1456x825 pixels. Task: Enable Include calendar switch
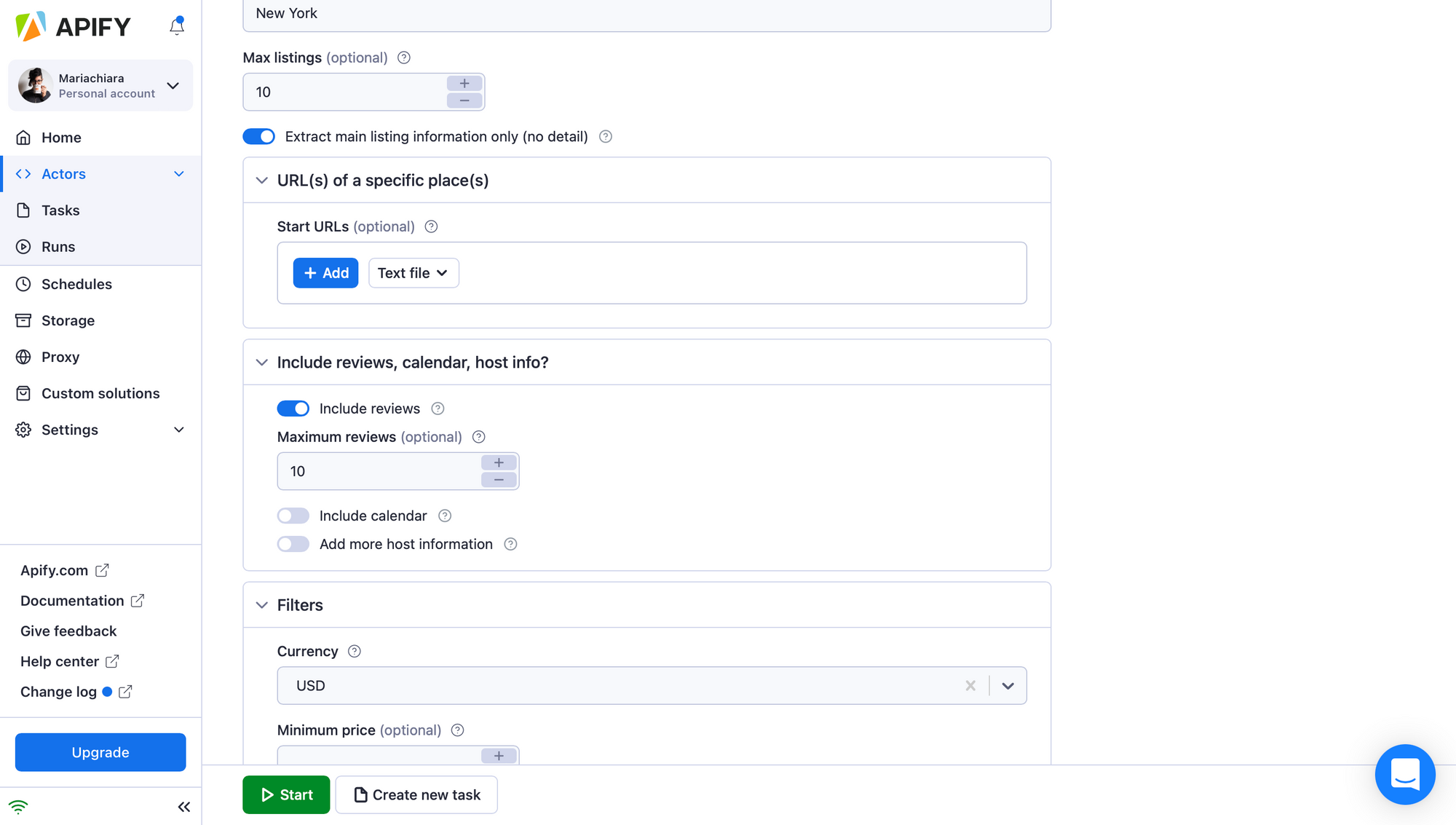point(293,516)
